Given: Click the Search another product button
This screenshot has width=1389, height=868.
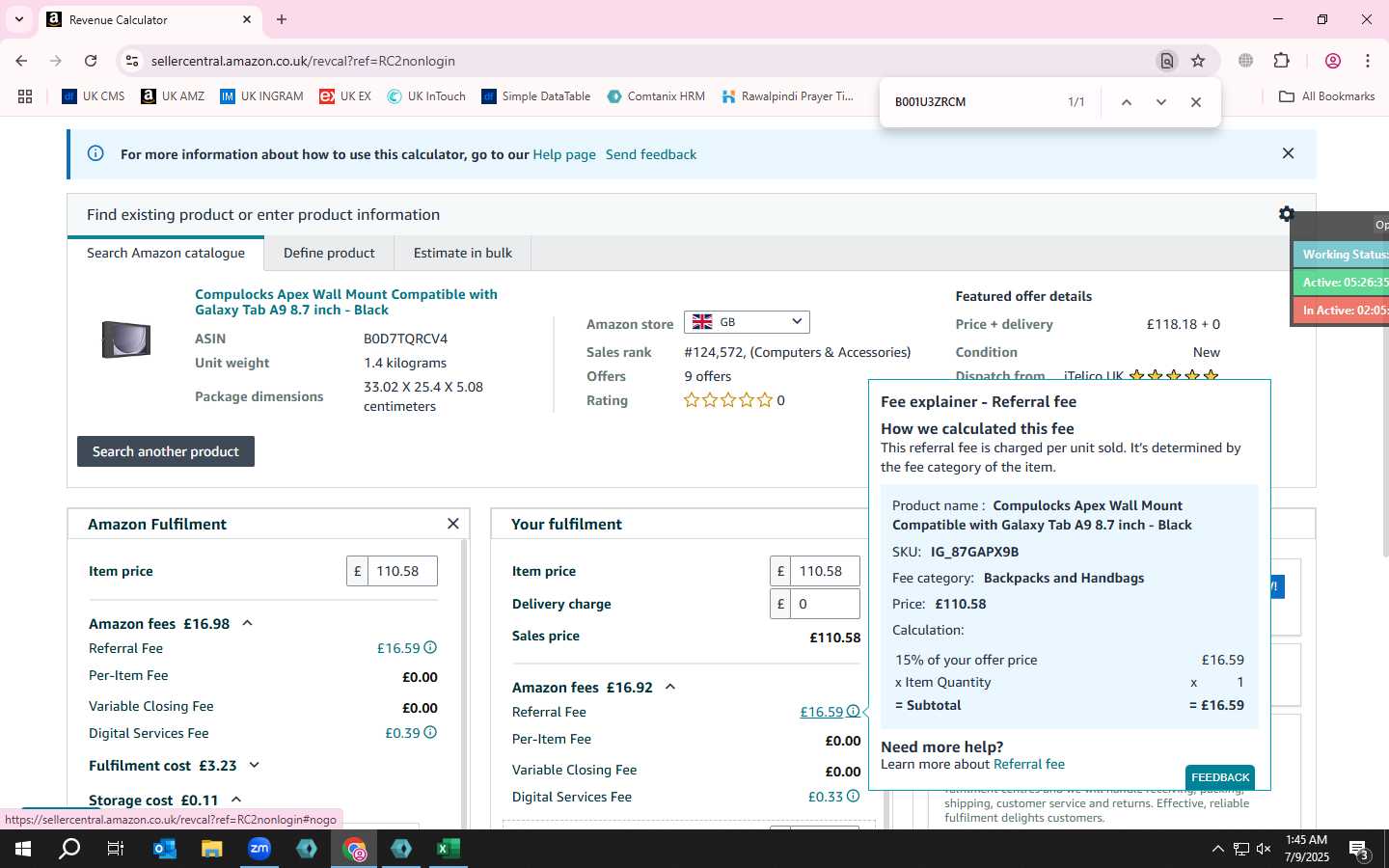Looking at the screenshot, I should tap(166, 451).
